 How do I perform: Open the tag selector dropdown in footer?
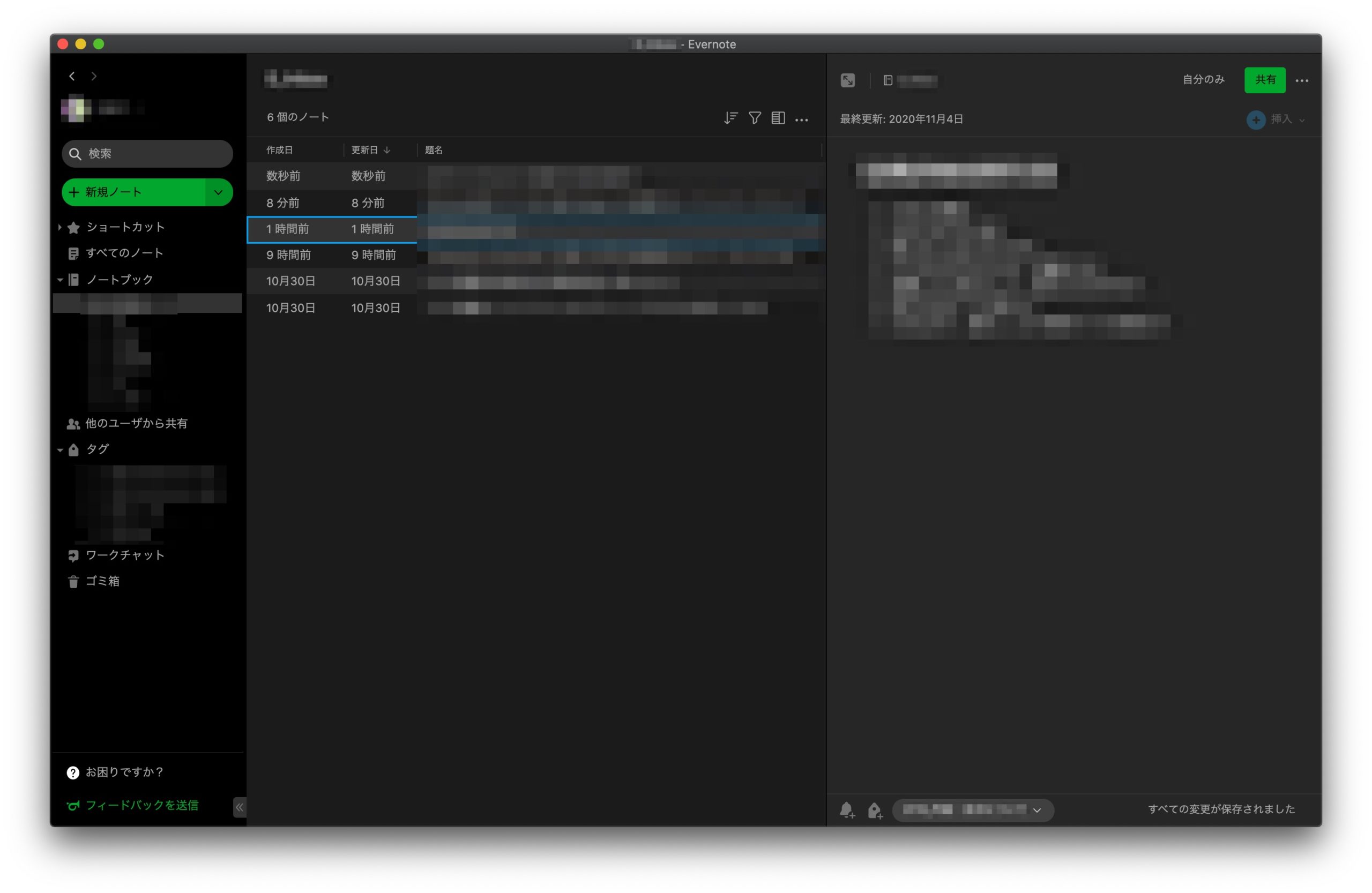coord(973,810)
